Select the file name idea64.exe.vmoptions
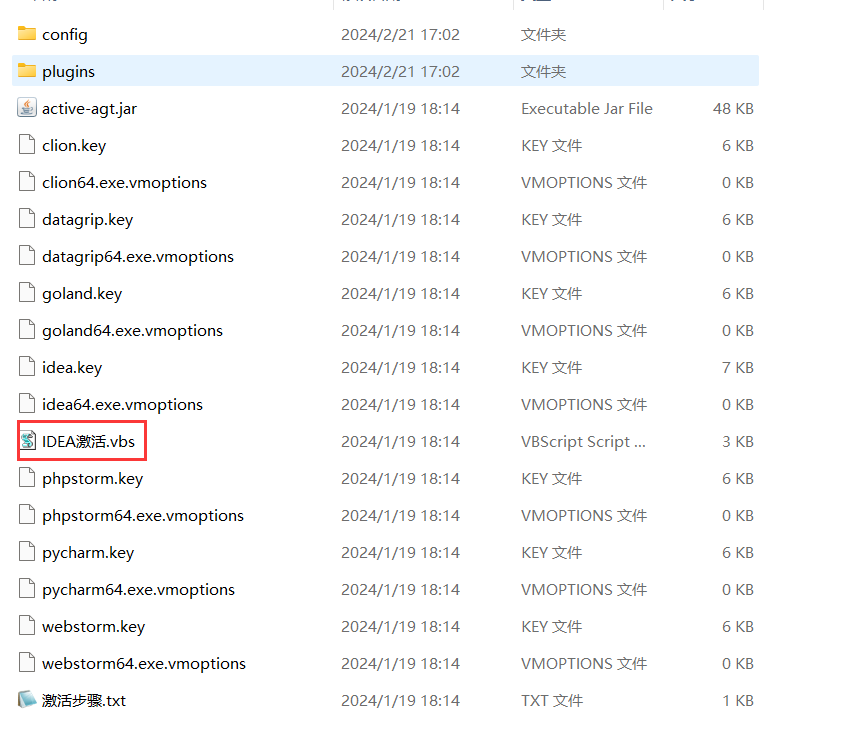 pyautogui.click(x=122, y=405)
